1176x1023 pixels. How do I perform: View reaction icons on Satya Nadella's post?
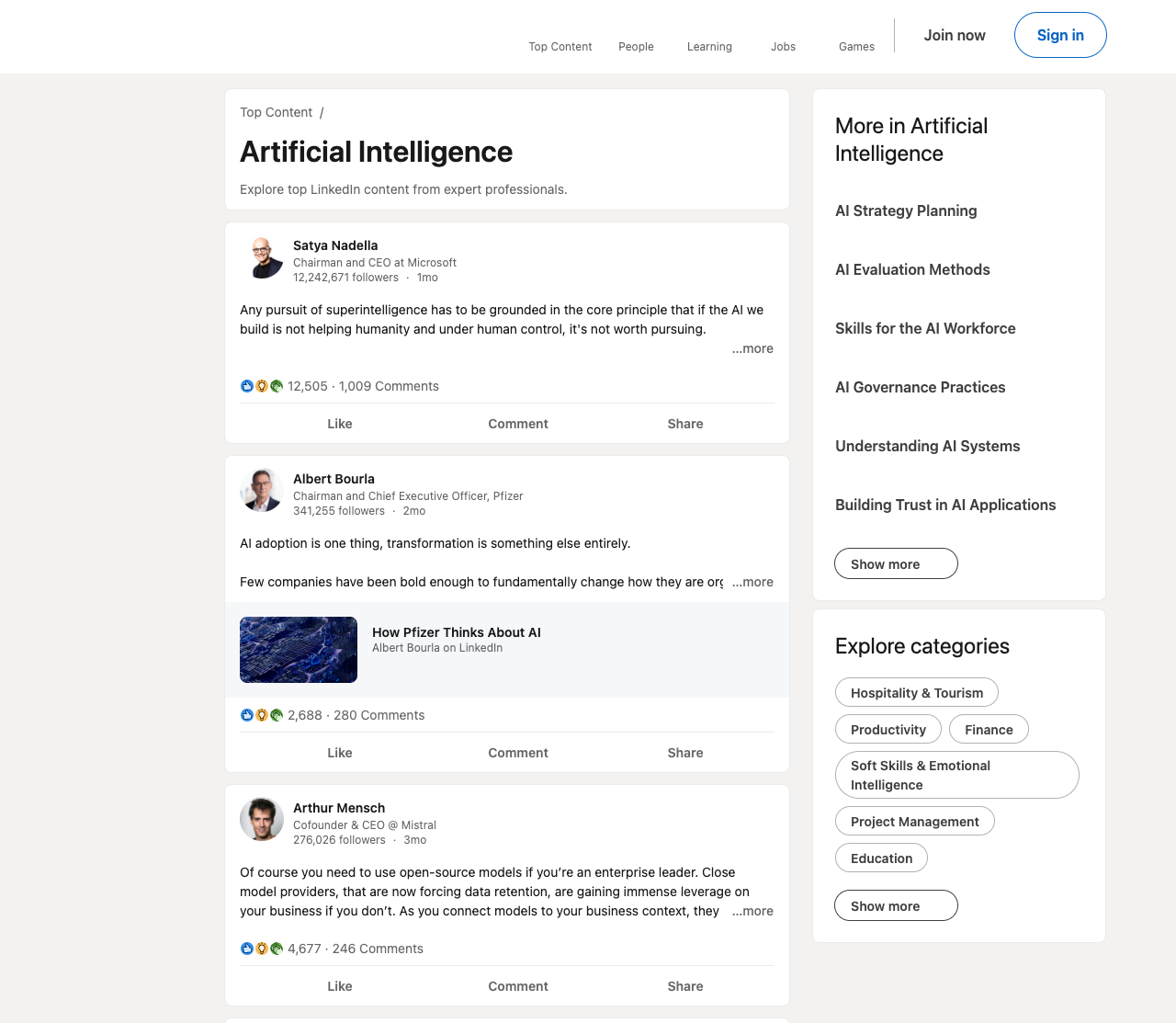click(262, 386)
